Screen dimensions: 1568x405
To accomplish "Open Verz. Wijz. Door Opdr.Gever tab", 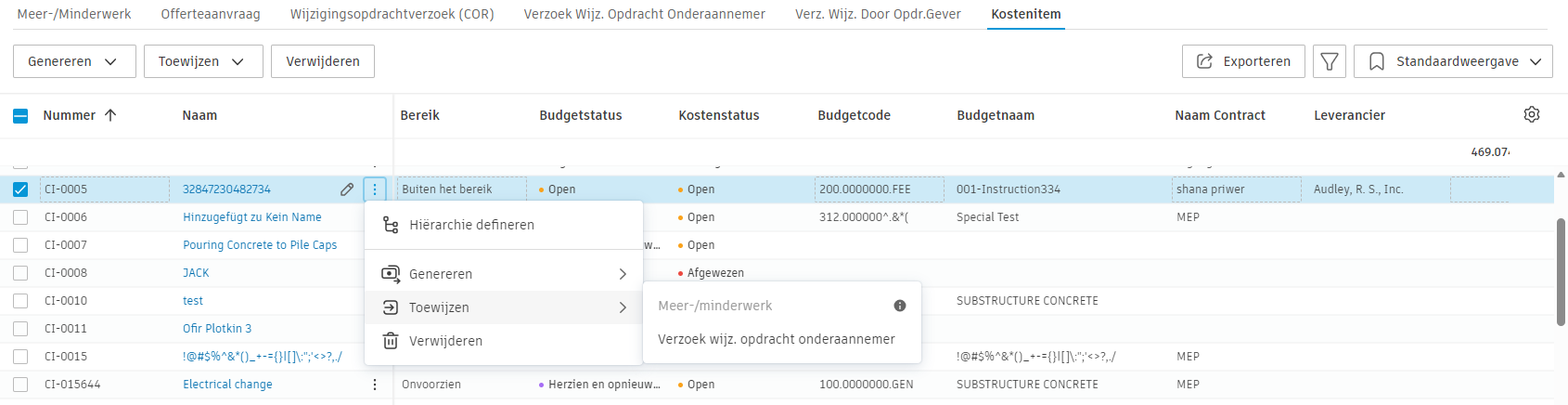I will tap(878, 14).
